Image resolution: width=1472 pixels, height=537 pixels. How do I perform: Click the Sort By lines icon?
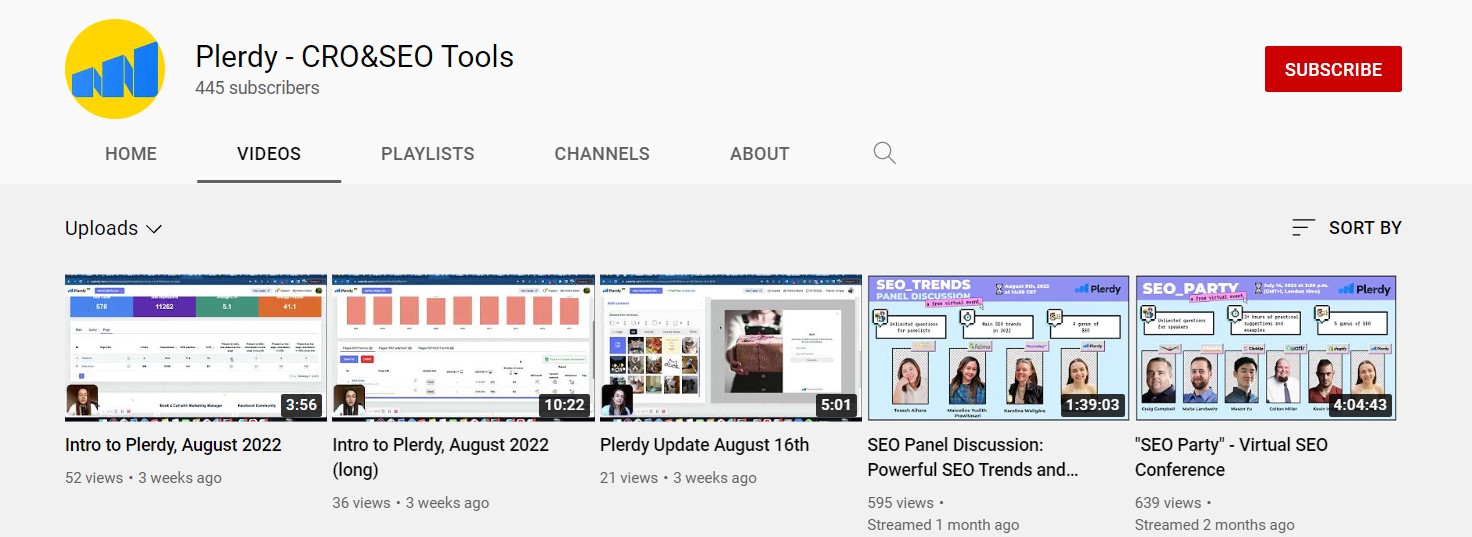pyautogui.click(x=1302, y=228)
